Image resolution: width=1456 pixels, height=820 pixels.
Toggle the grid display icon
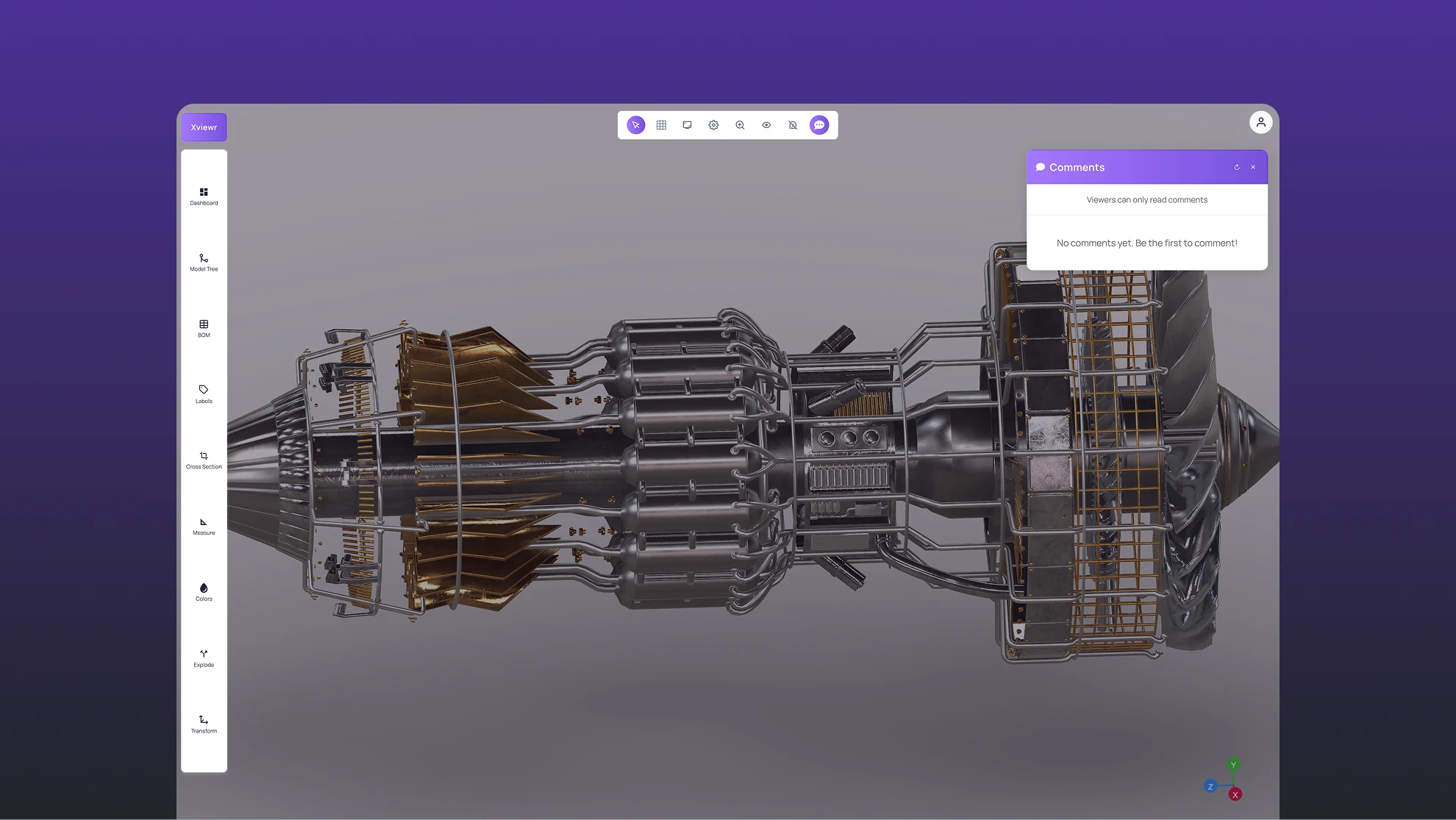tap(661, 125)
